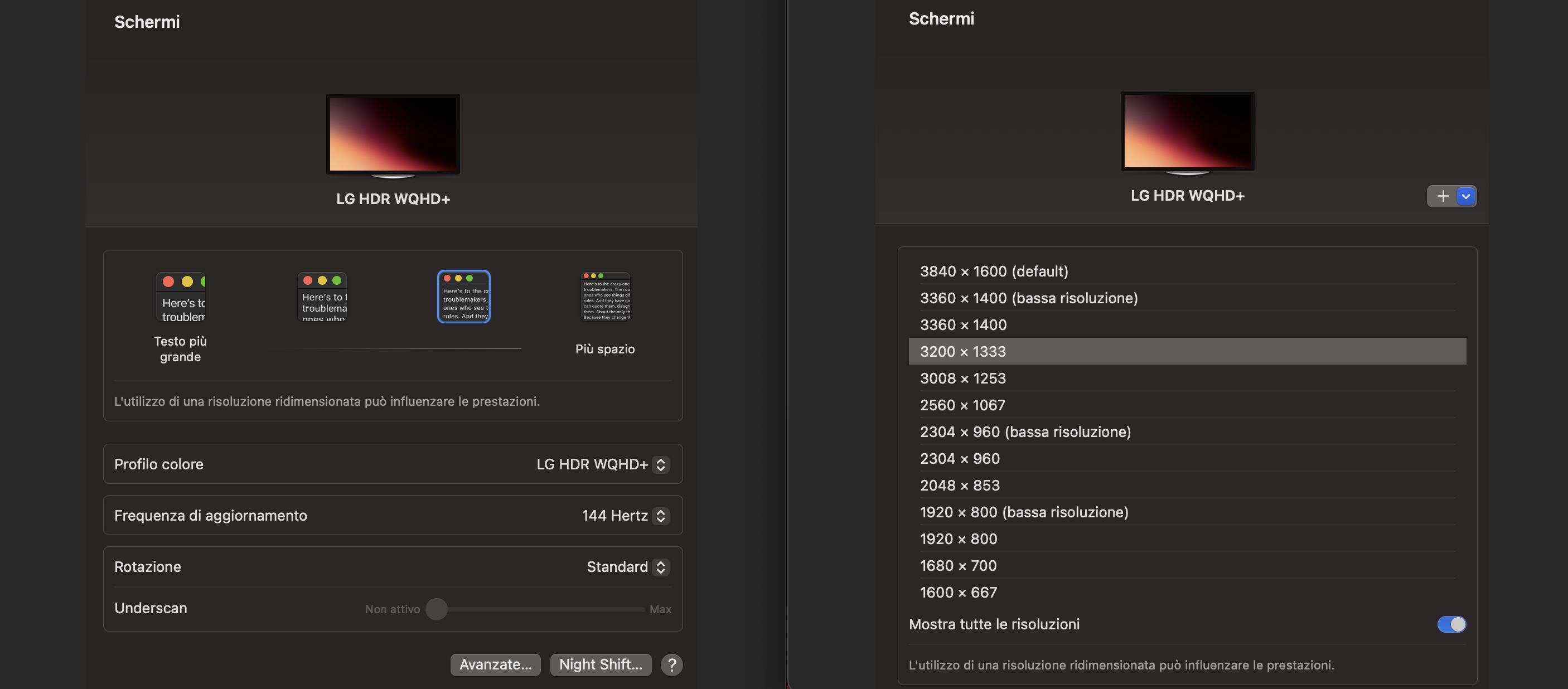Open the Avanzate... settings button
Image resolution: width=1568 pixels, height=689 pixels.
coord(495,664)
